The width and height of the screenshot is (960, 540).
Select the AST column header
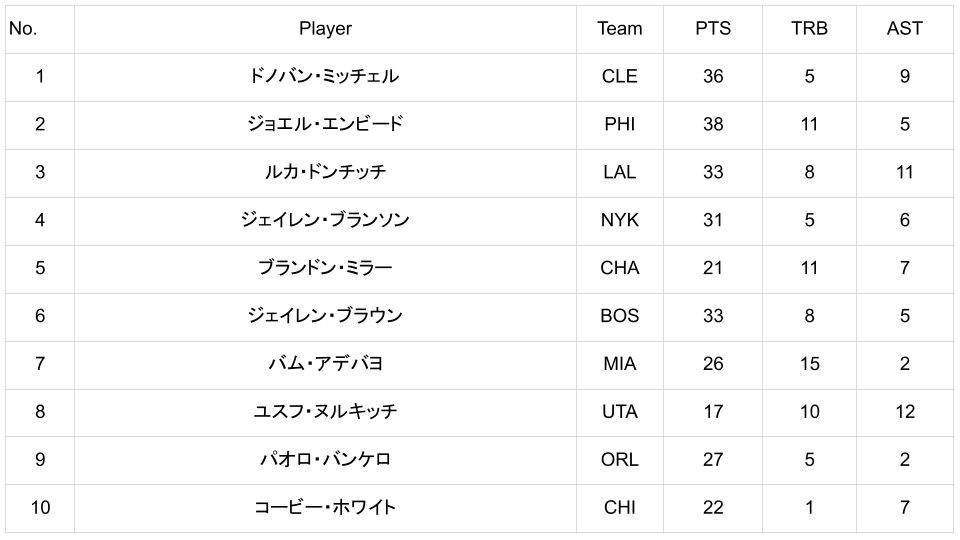[904, 29]
